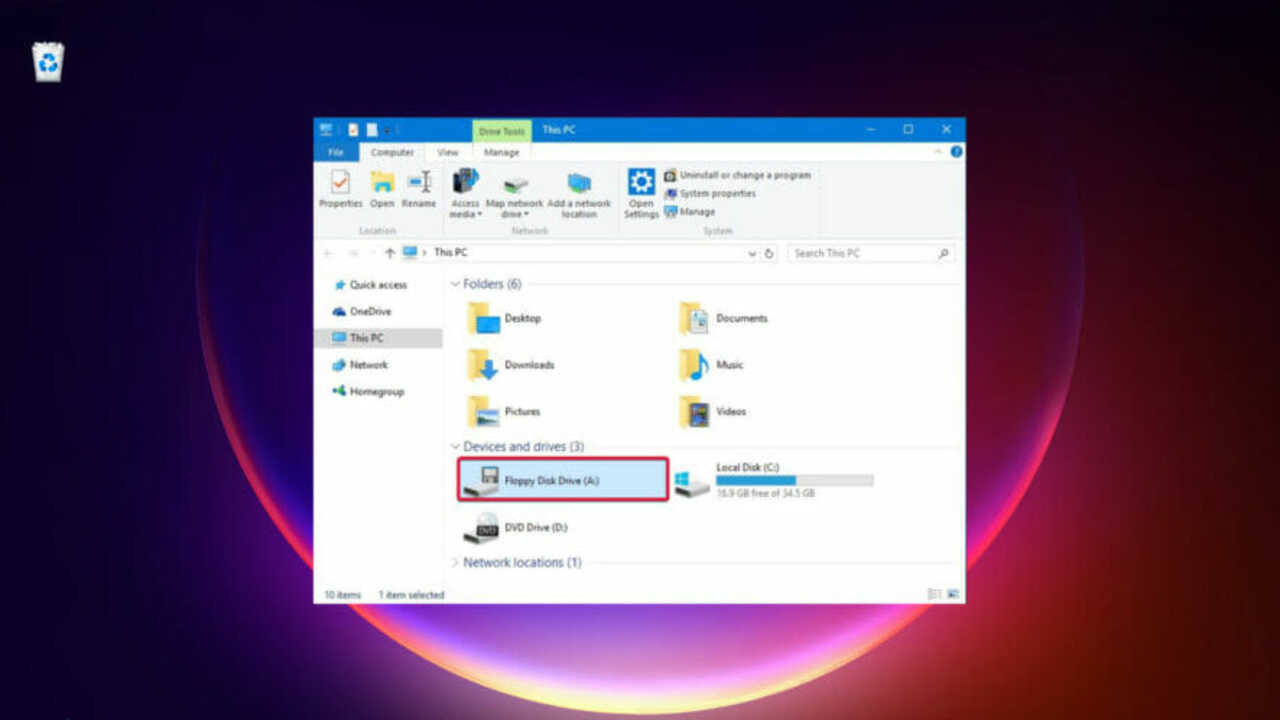The image size is (1280, 720).
Task: Go forward with the Forward arrow
Action: point(352,253)
